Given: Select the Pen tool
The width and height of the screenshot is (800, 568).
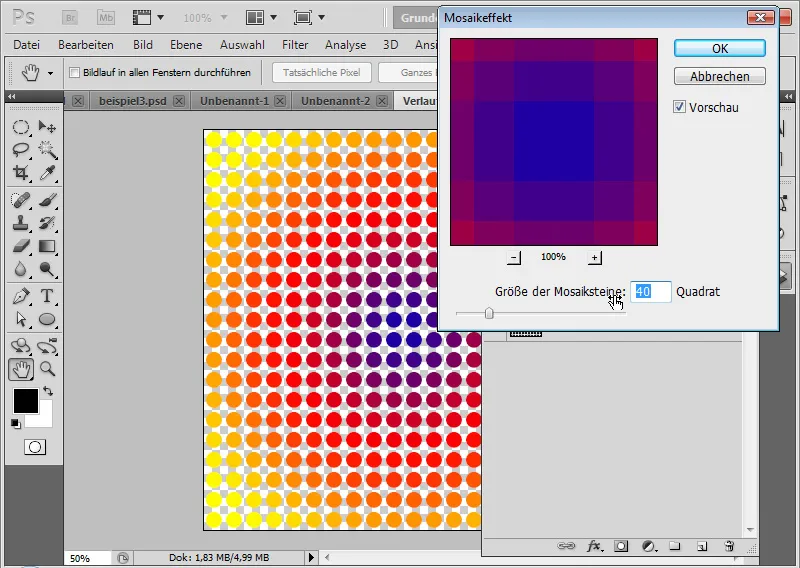Looking at the screenshot, I should (20, 296).
